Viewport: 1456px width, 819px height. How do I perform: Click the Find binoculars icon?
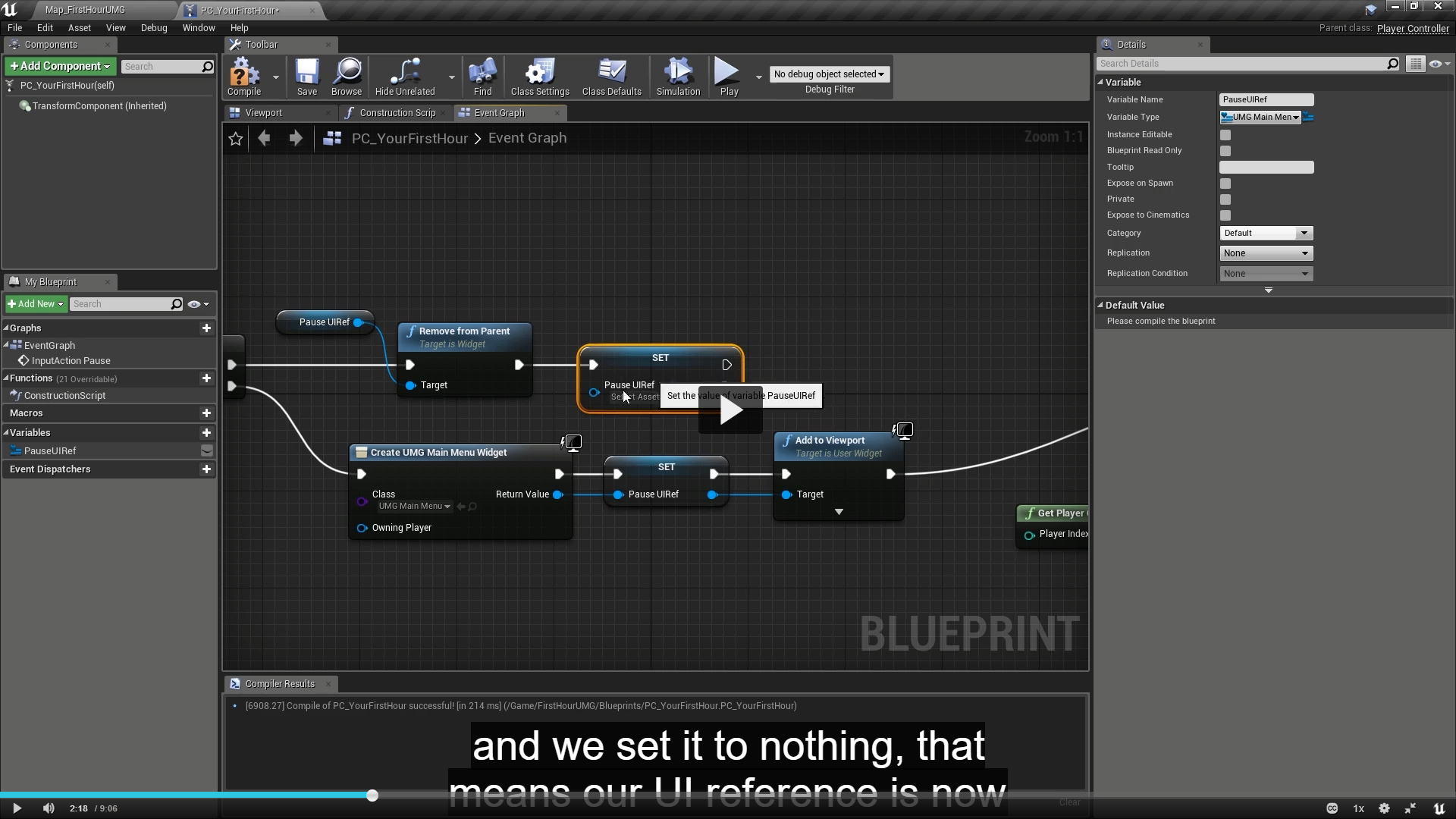482,76
